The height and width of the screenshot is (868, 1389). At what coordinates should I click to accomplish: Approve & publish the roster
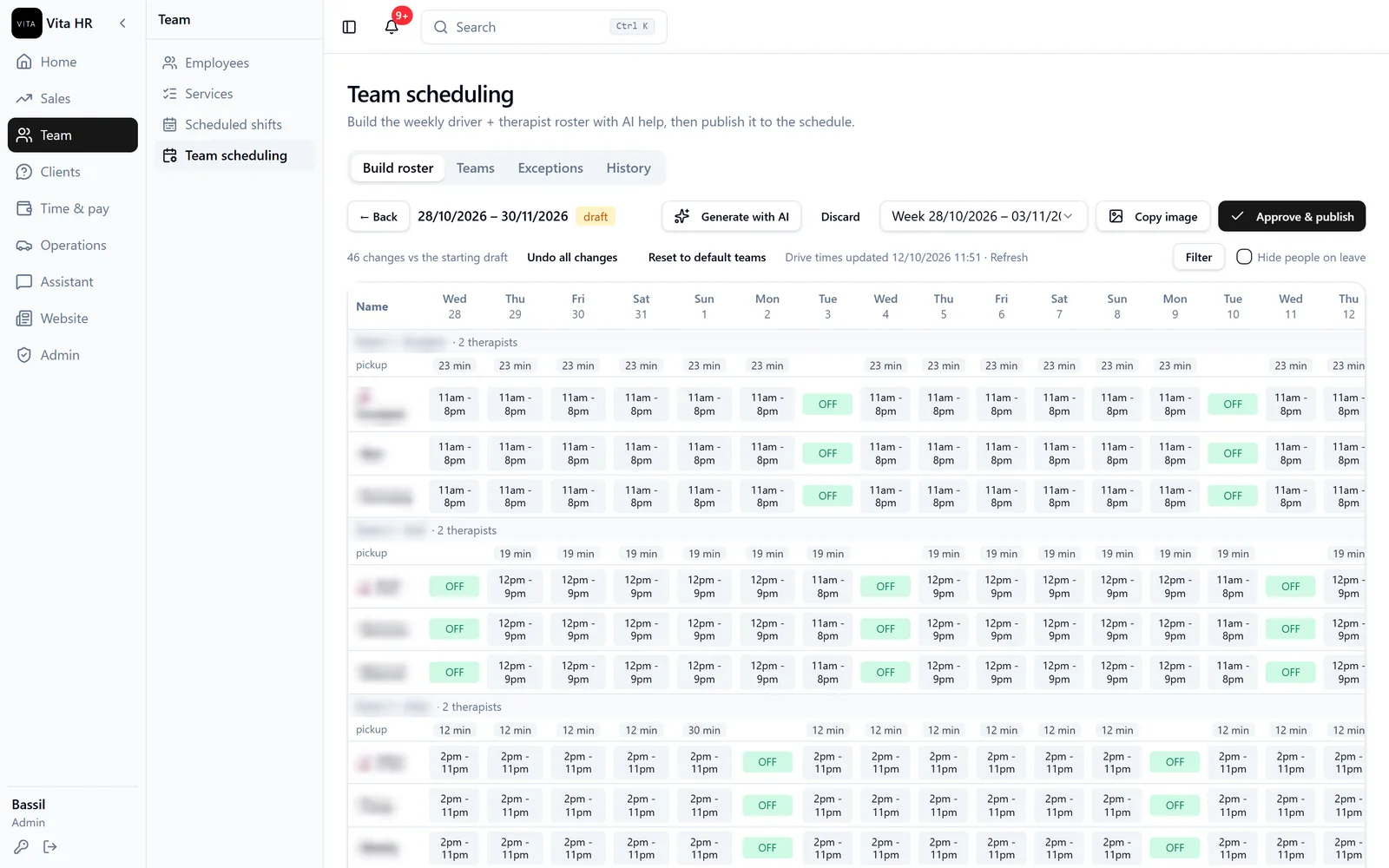click(x=1292, y=217)
